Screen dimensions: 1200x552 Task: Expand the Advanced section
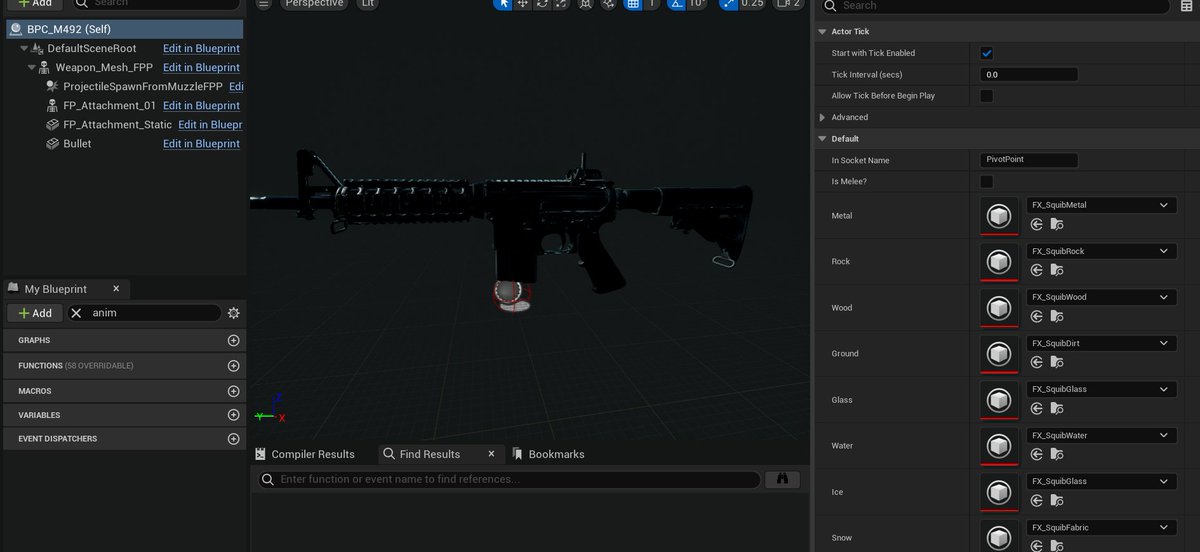823,117
